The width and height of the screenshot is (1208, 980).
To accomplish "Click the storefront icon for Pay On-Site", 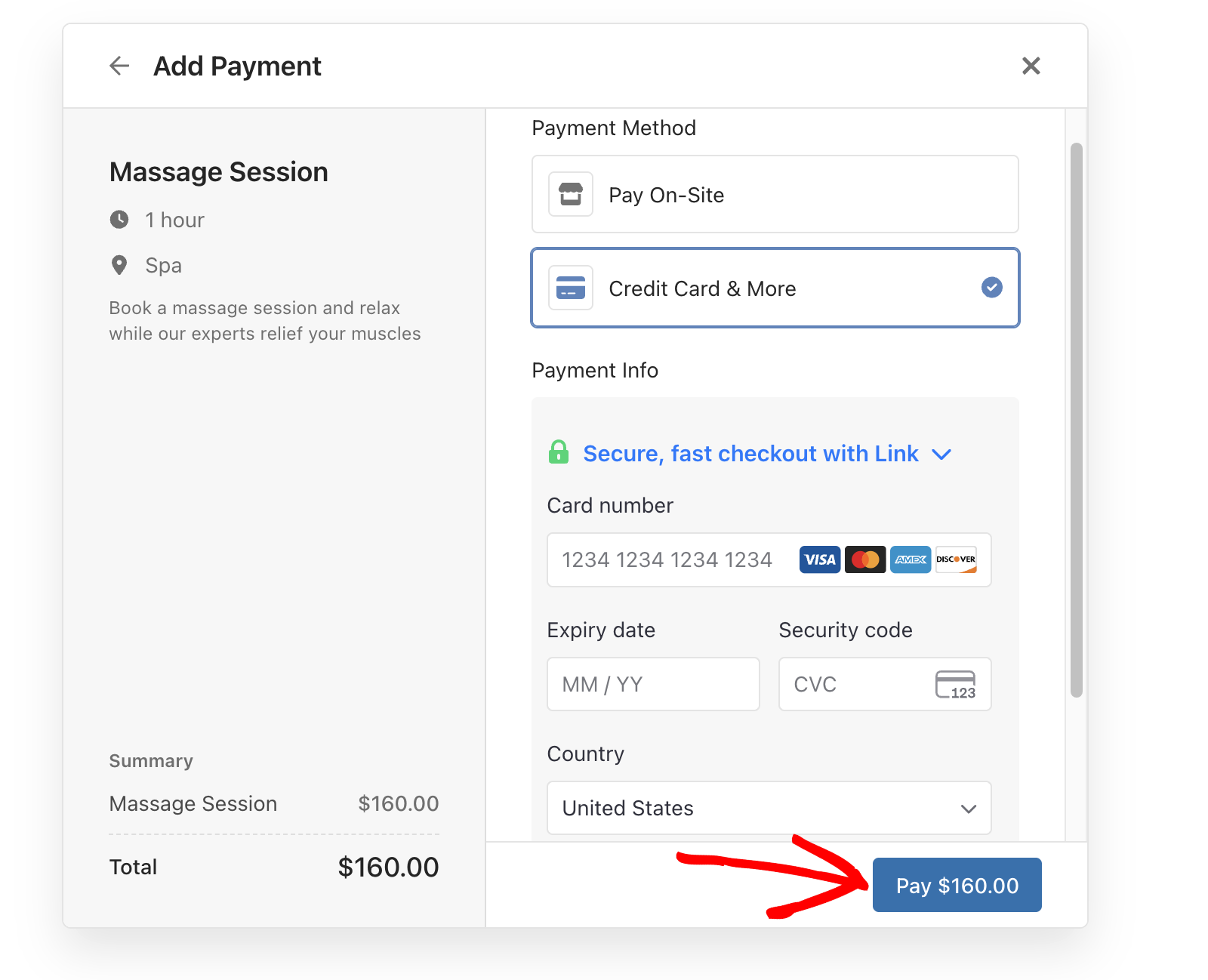I will pos(571,195).
